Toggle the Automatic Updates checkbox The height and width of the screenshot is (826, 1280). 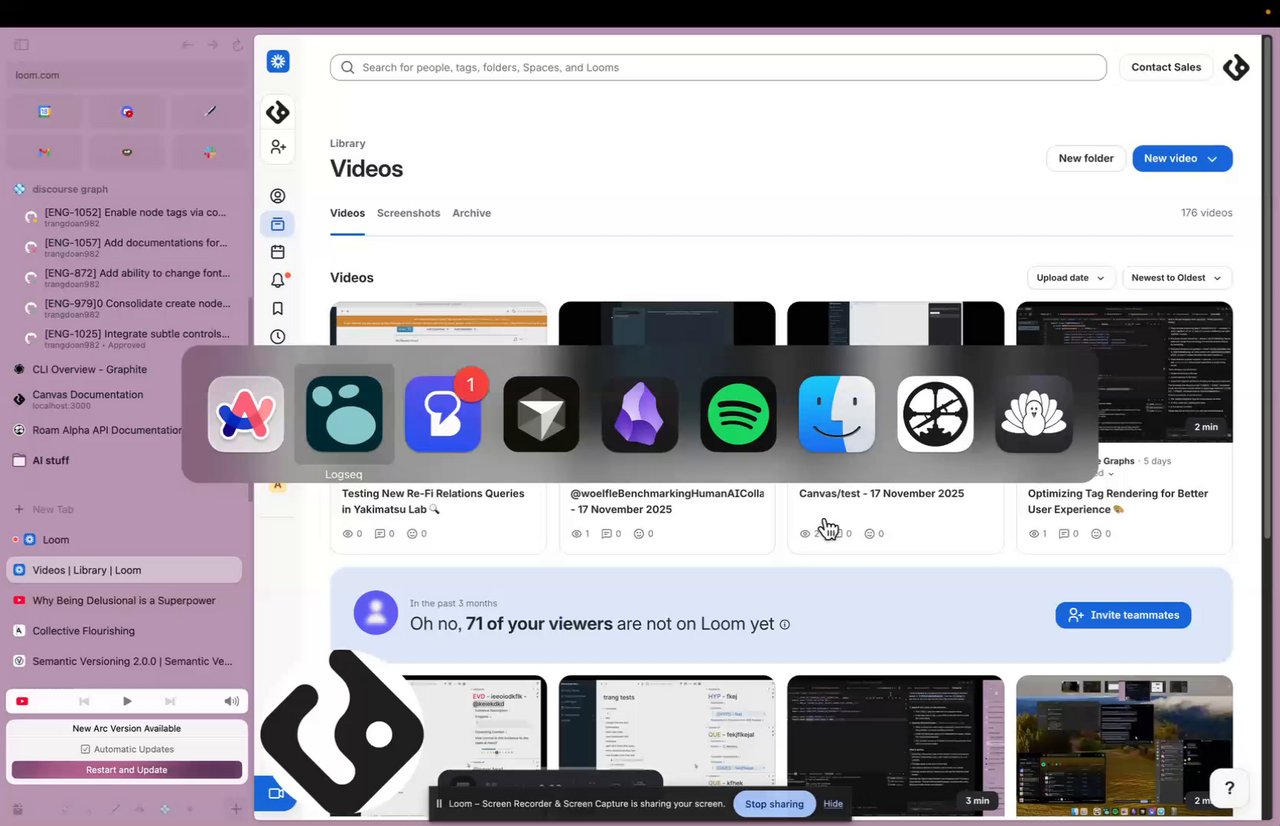pyautogui.click(x=85, y=749)
